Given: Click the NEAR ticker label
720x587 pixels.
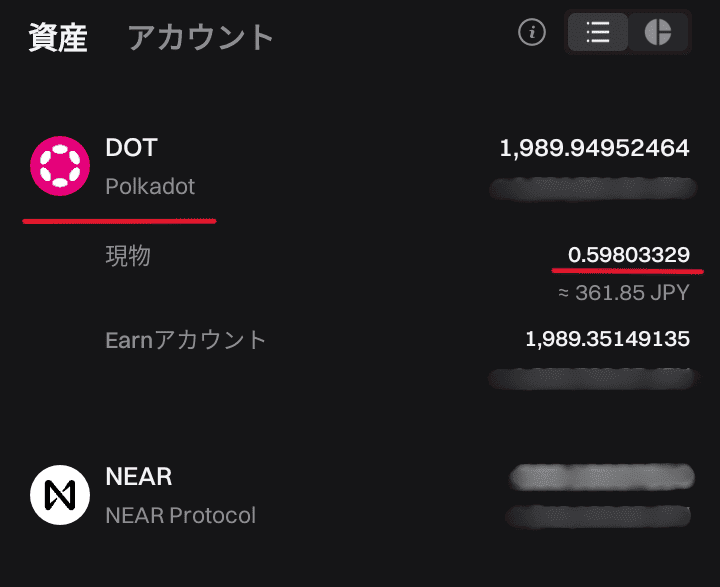Looking at the screenshot, I should pos(138,477).
